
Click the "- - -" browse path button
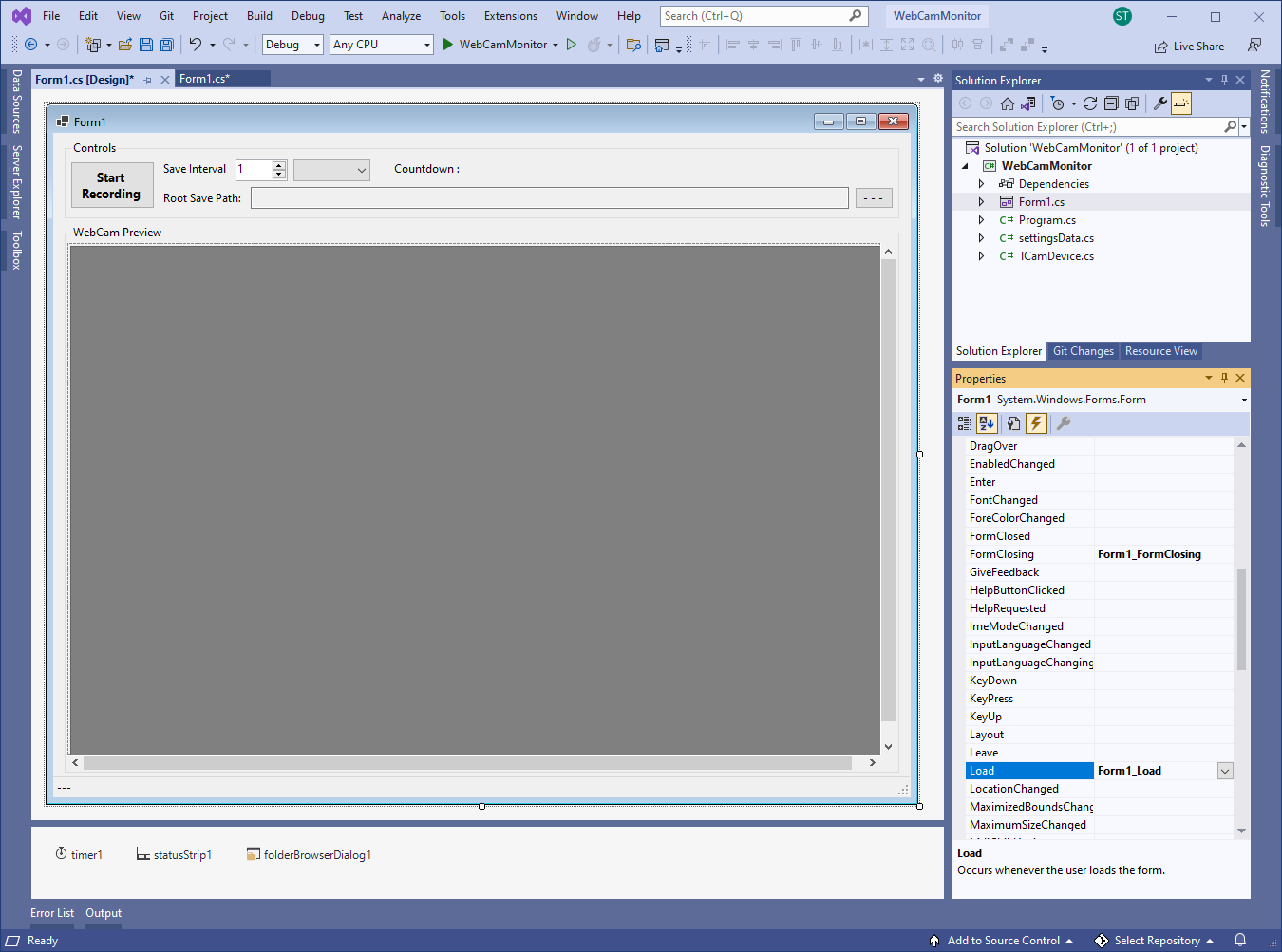pos(874,197)
